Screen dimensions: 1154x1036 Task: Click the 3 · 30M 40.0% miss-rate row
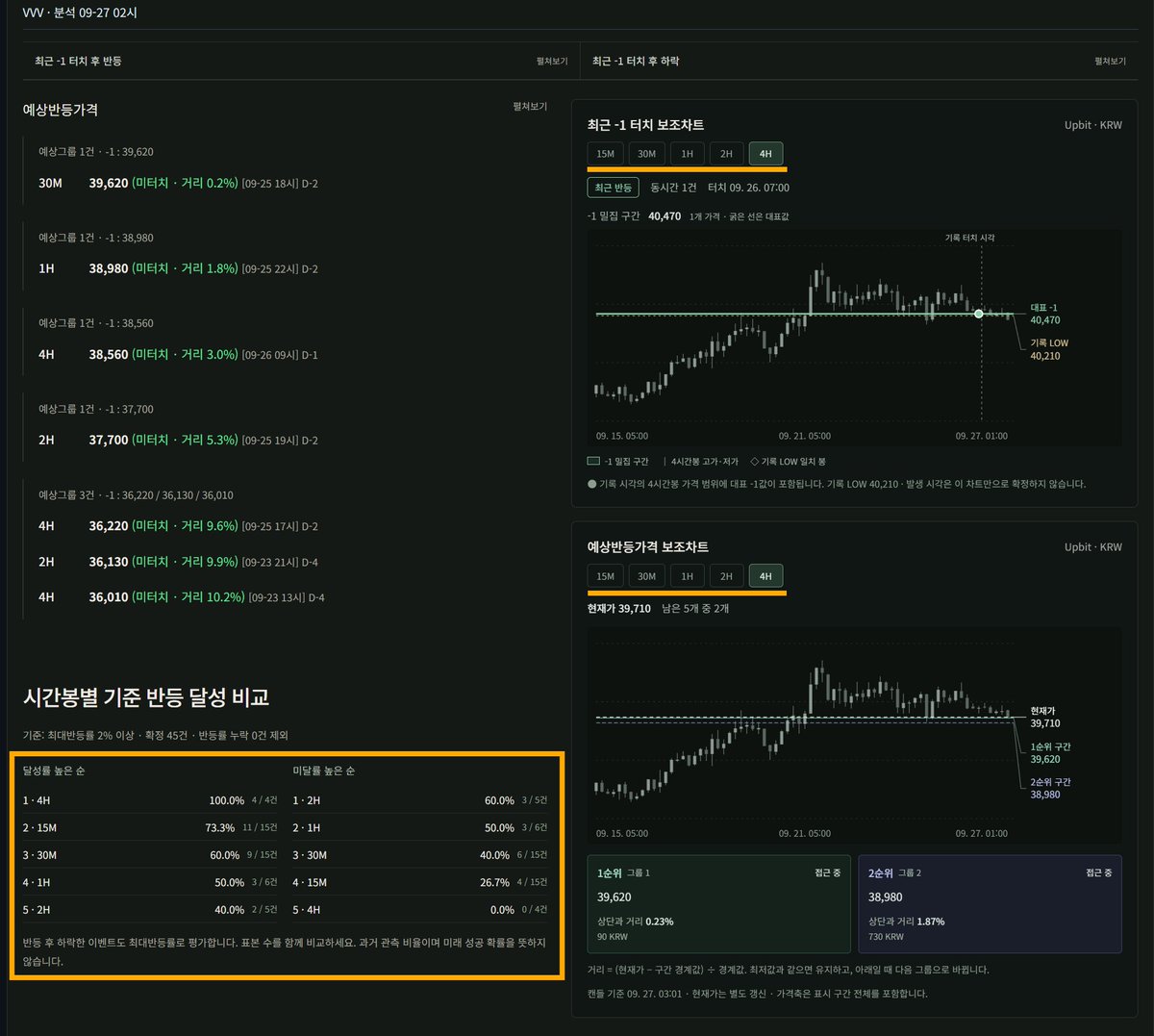click(x=420, y=855)
